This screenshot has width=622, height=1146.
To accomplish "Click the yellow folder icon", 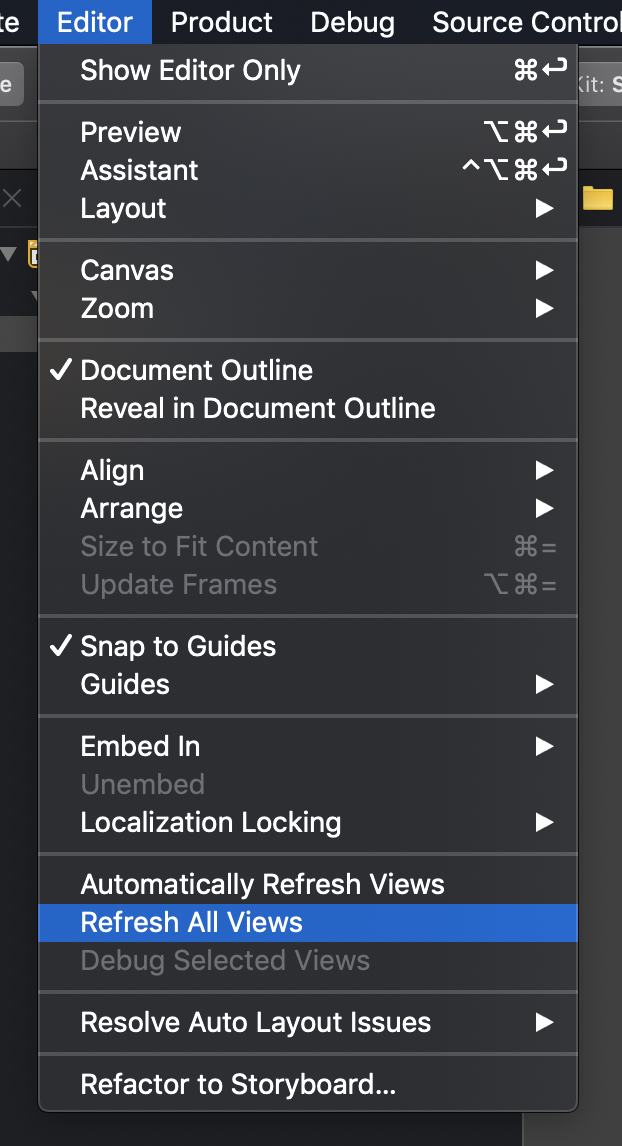I will tap(597, 198).
